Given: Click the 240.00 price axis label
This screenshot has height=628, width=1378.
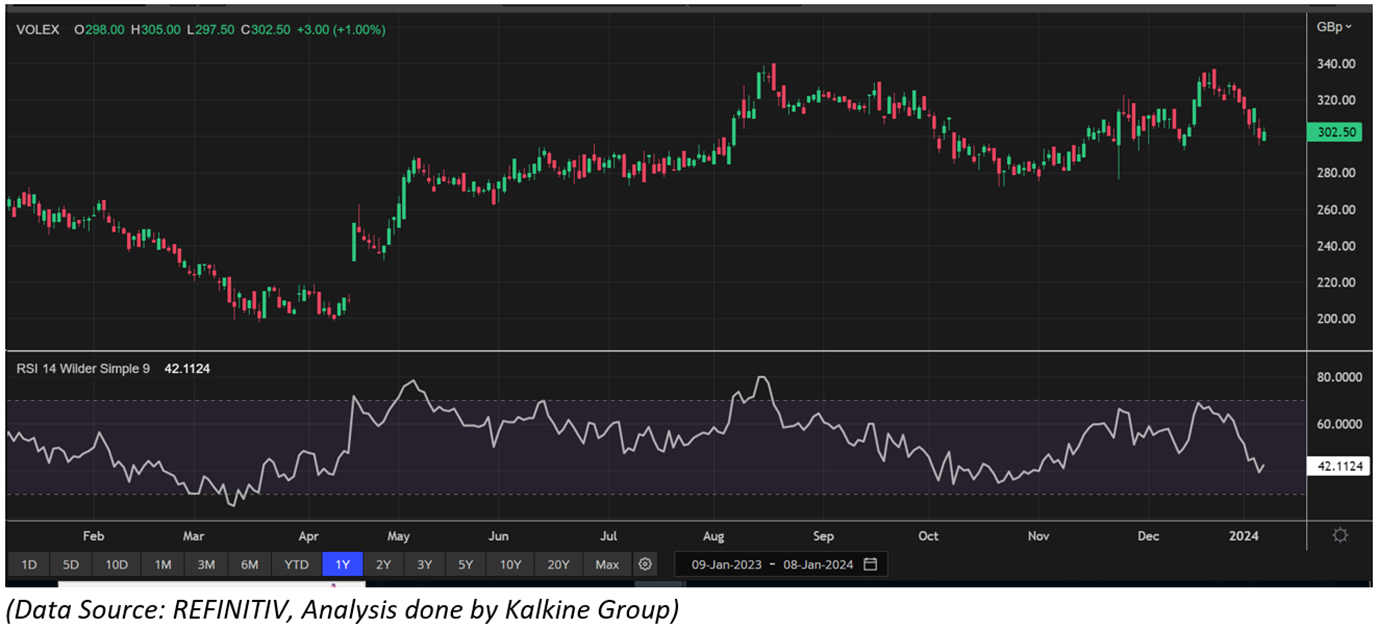Looking at the screenshot, I should point(1336,246).
